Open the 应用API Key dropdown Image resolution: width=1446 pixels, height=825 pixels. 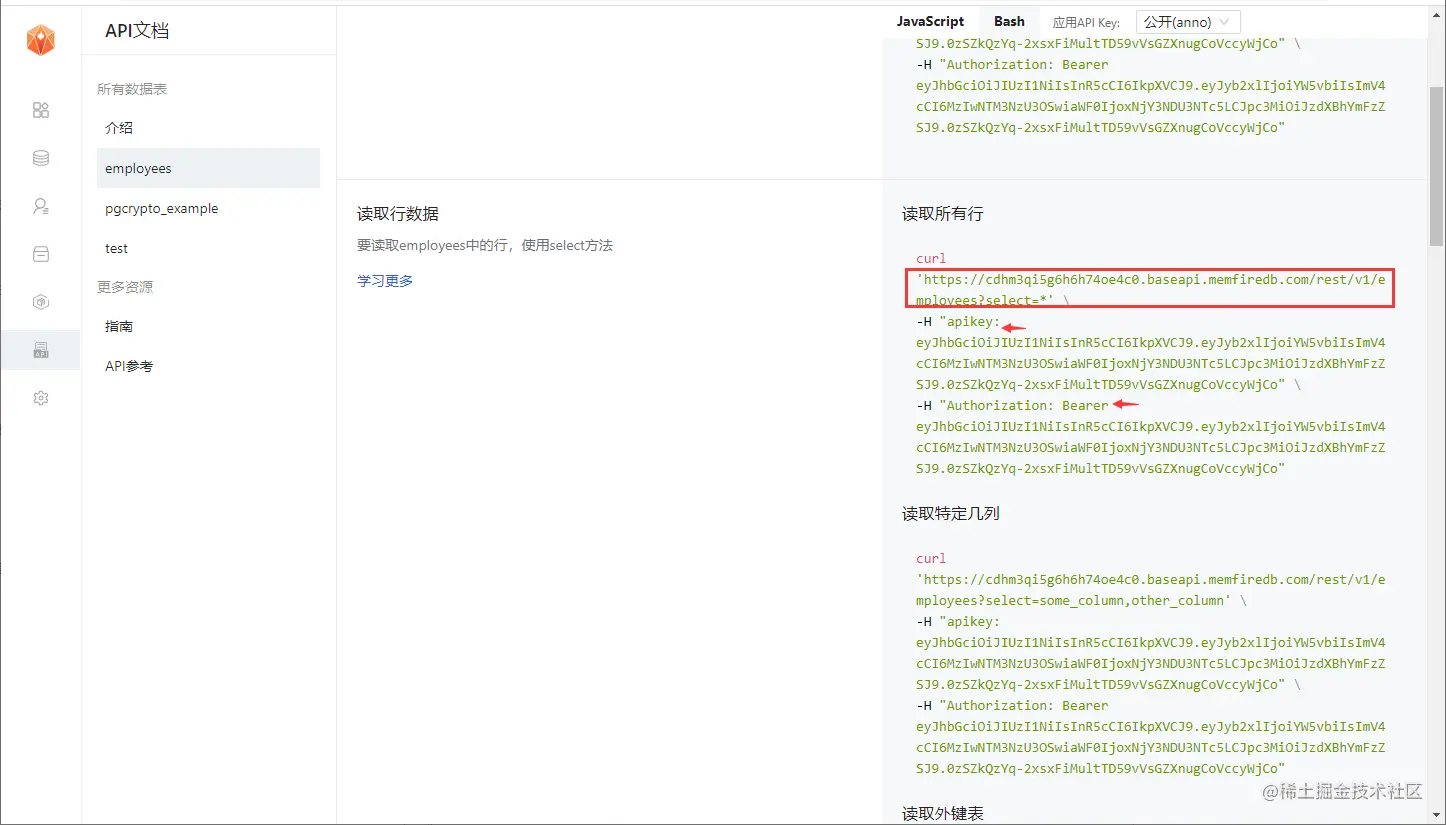click(1188, 22)
